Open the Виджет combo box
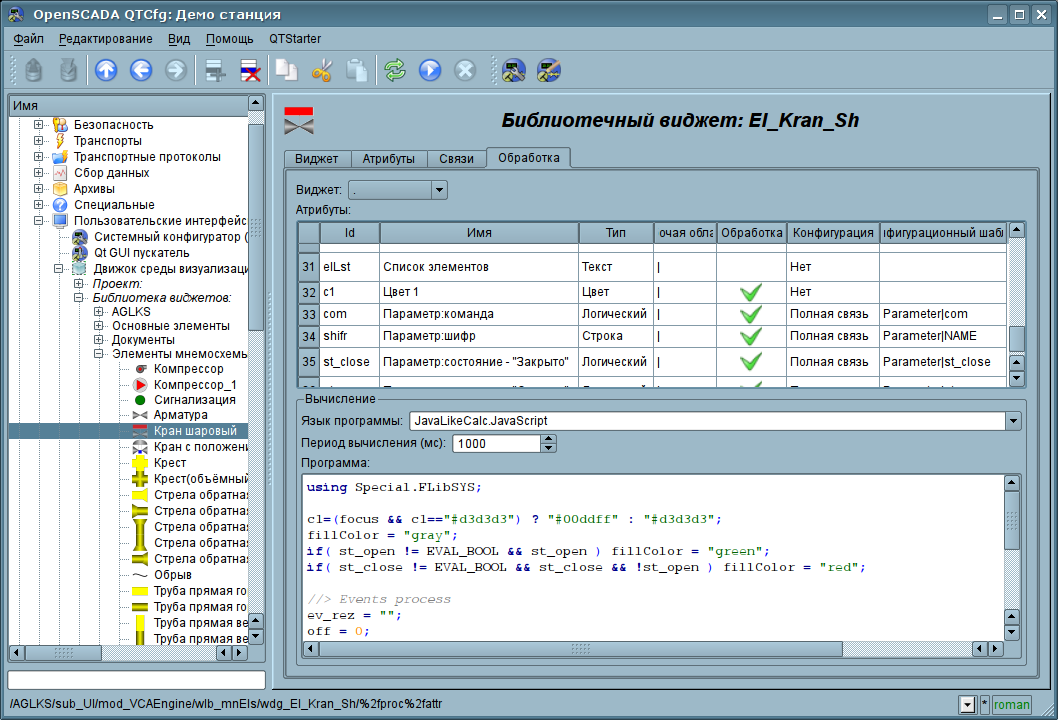Viewport: 1058px width, 720px height. [397, 190]
